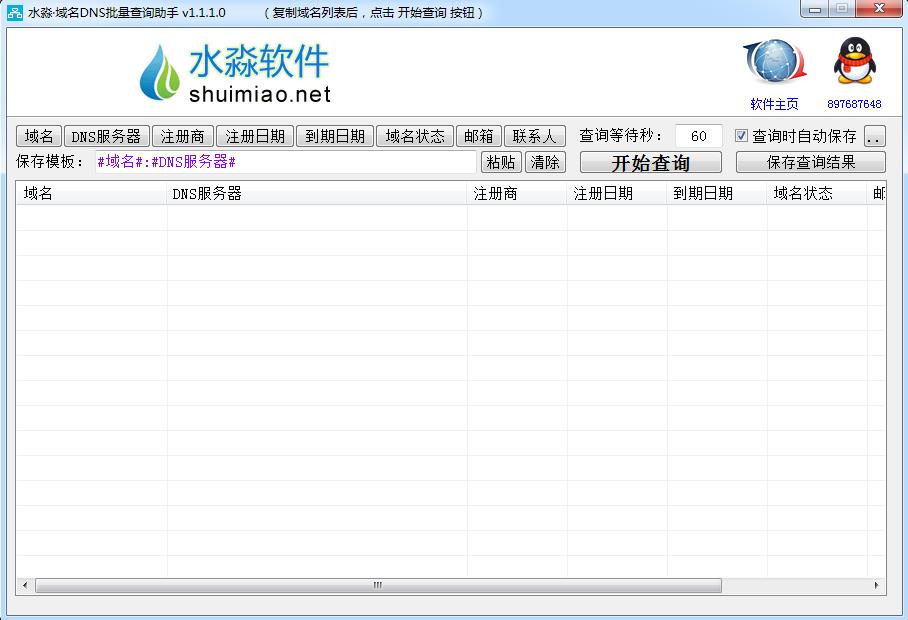Insert the 域名 template tag button
Image resolution: width=908 pixels, height=620 pixels.
(39, 136)
